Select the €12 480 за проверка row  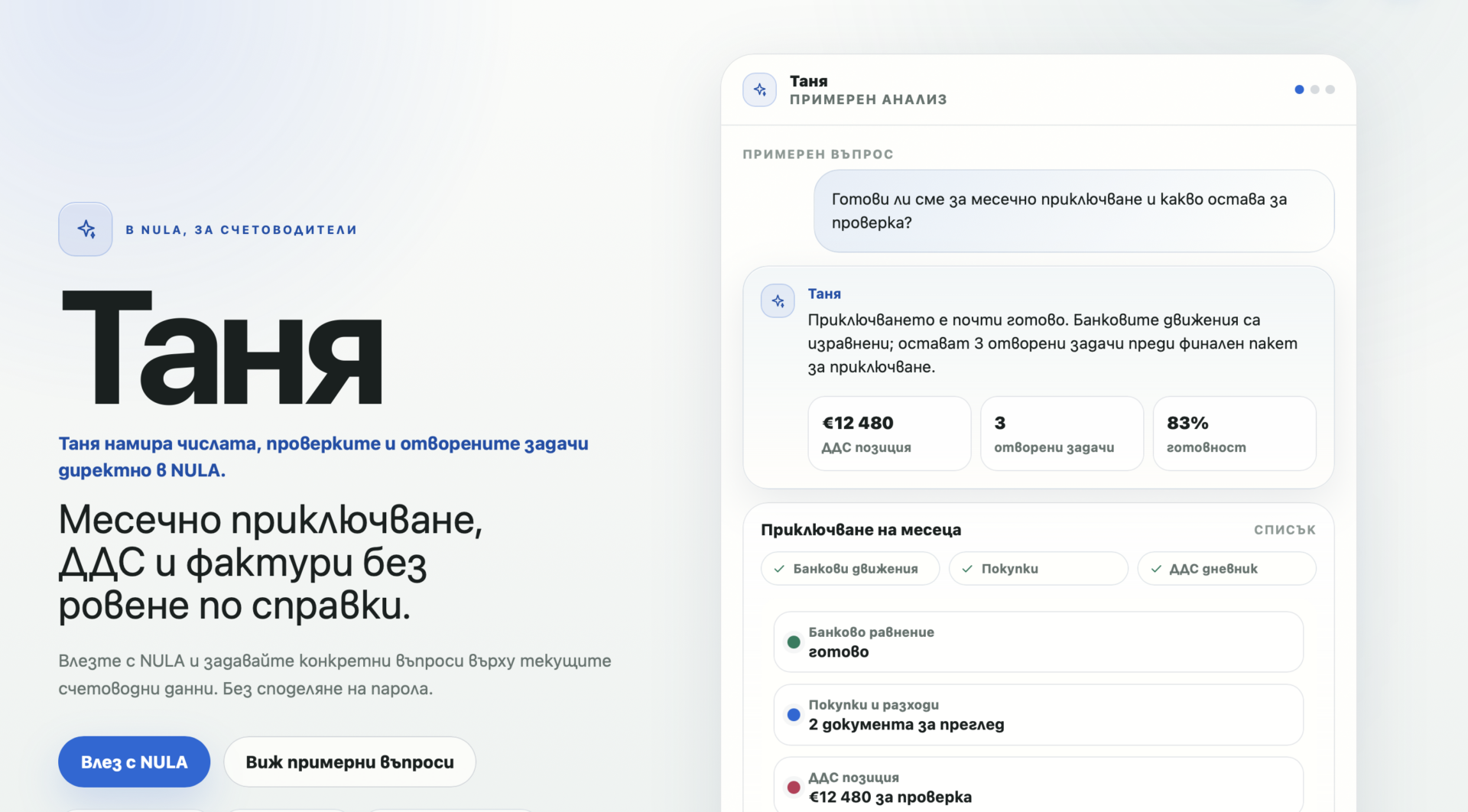(1038, 785)
